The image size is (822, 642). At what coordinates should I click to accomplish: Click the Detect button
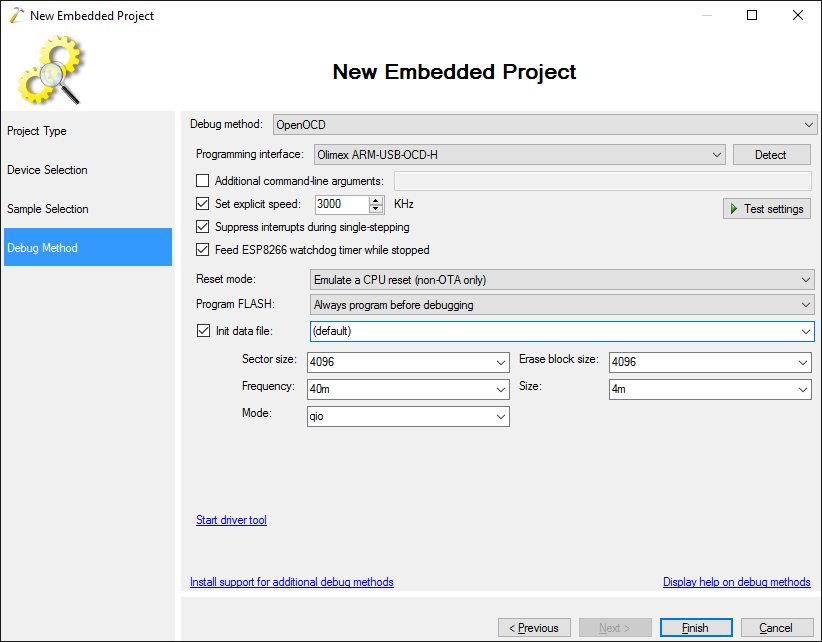(x=771, y=155)
